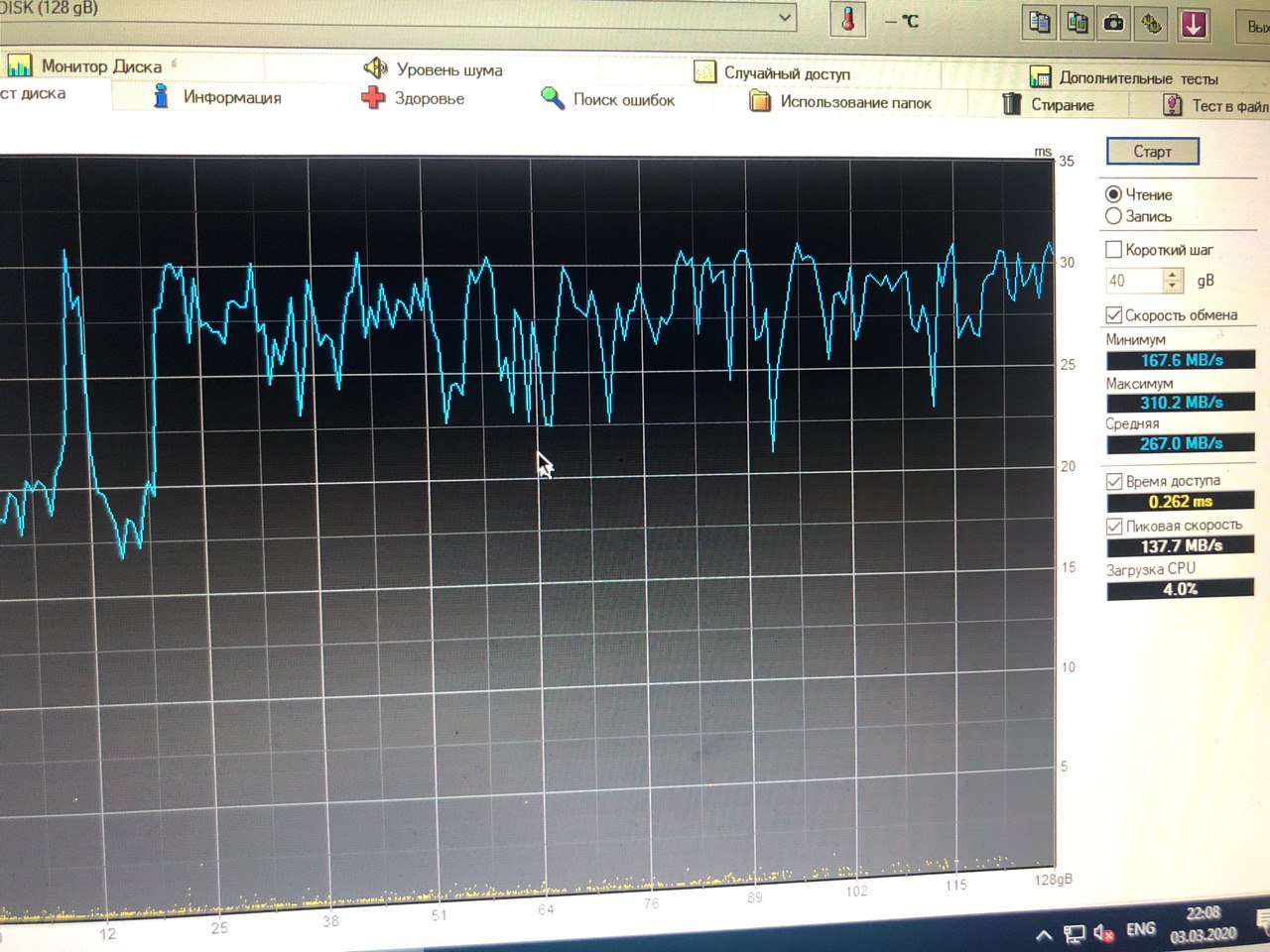
Task: Select the Чтение radio button
Action: coord(1139,194)
